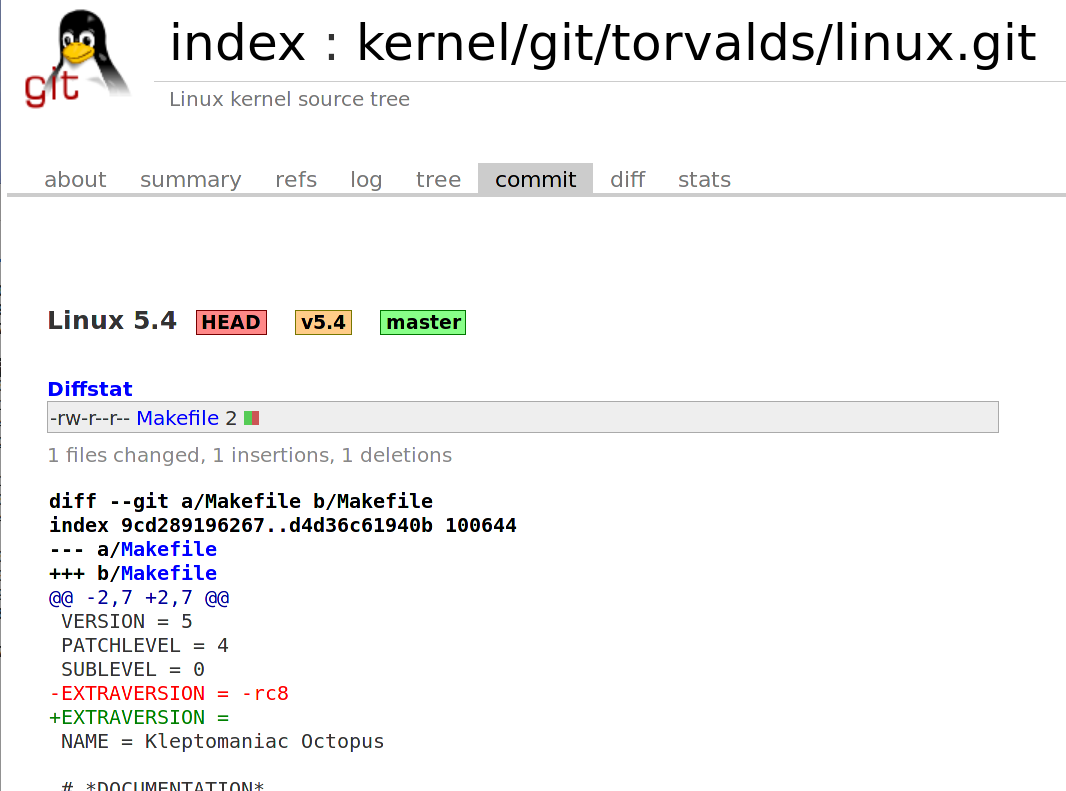Switch to the summary tab

[190, 180]
